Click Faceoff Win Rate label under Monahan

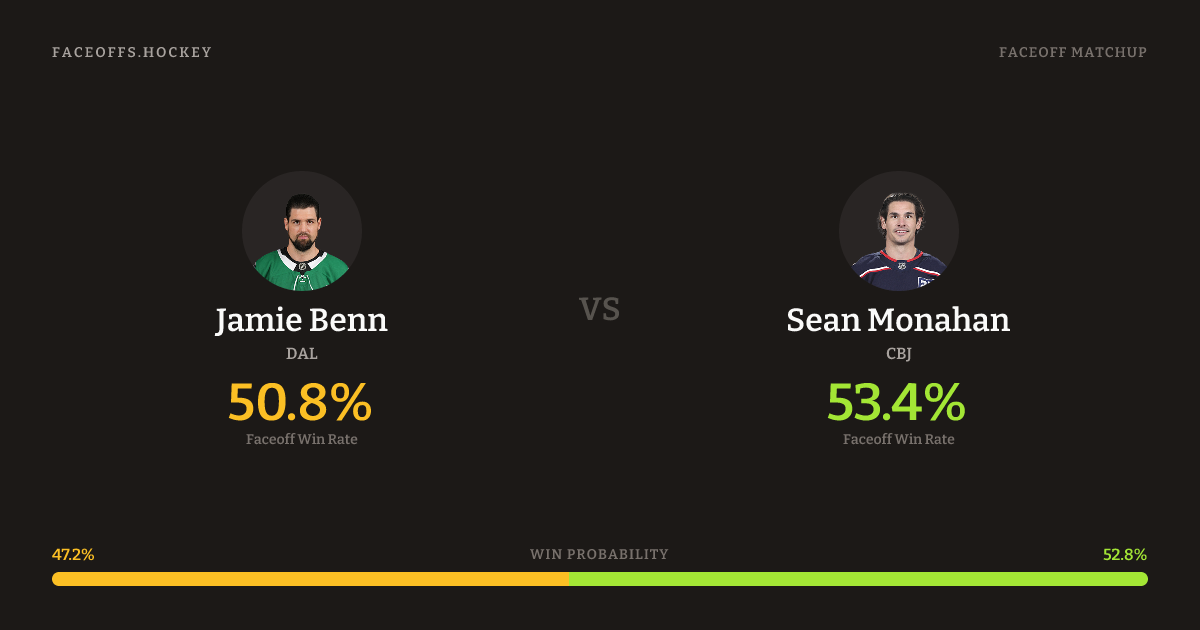[898, 439]
